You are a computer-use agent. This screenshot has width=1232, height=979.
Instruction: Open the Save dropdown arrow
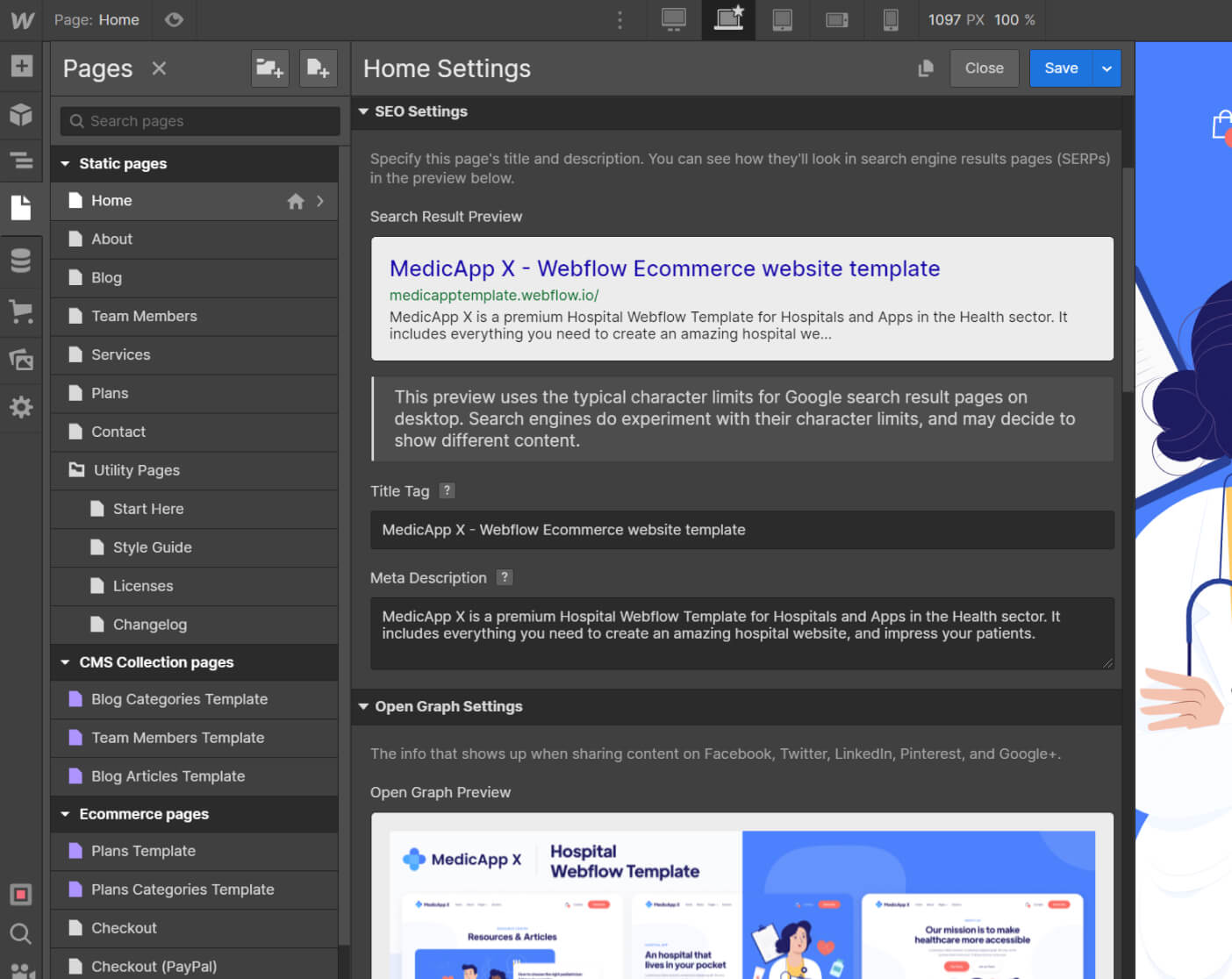pos(1107,68)
